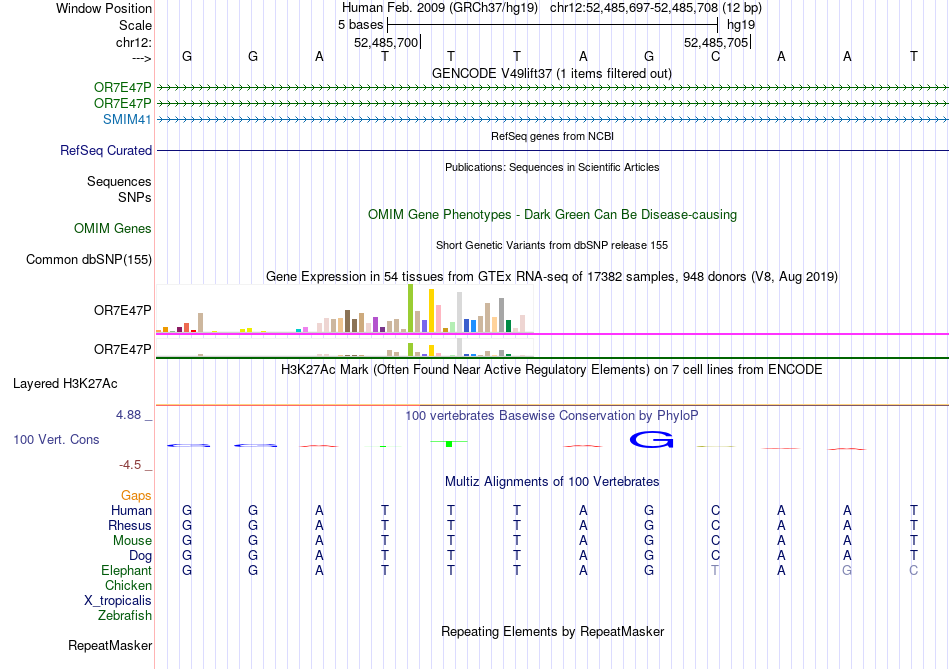
Task: Click the C base in the reference sequence row
Action: 716,56
